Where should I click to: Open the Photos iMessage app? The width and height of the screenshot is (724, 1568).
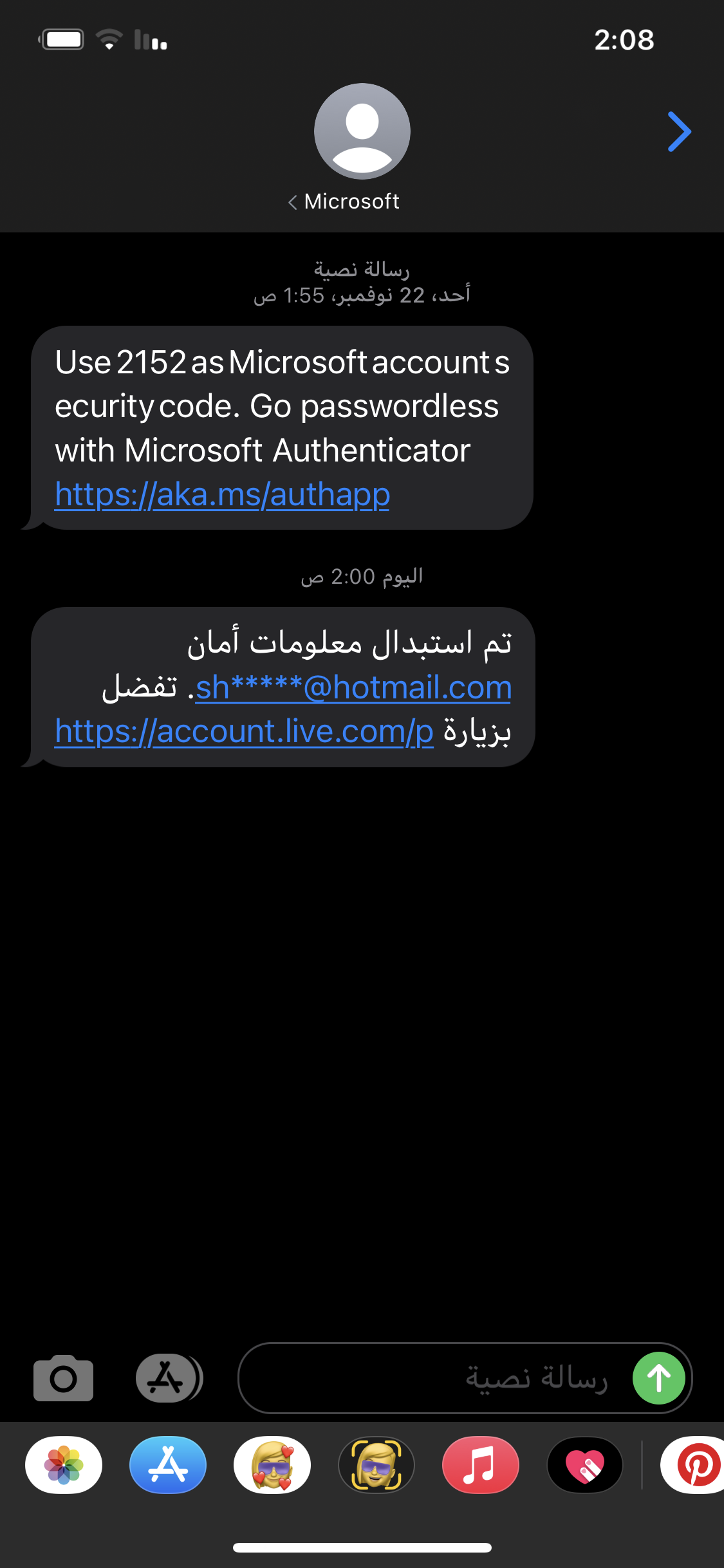click(64, 1464)
